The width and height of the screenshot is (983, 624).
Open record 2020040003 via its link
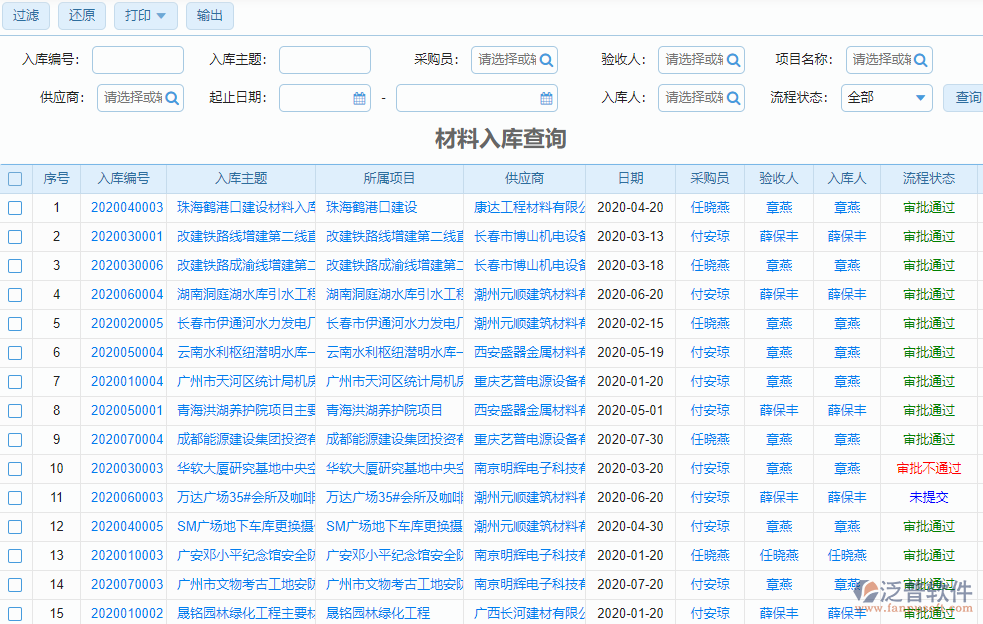tap(126, 207)
